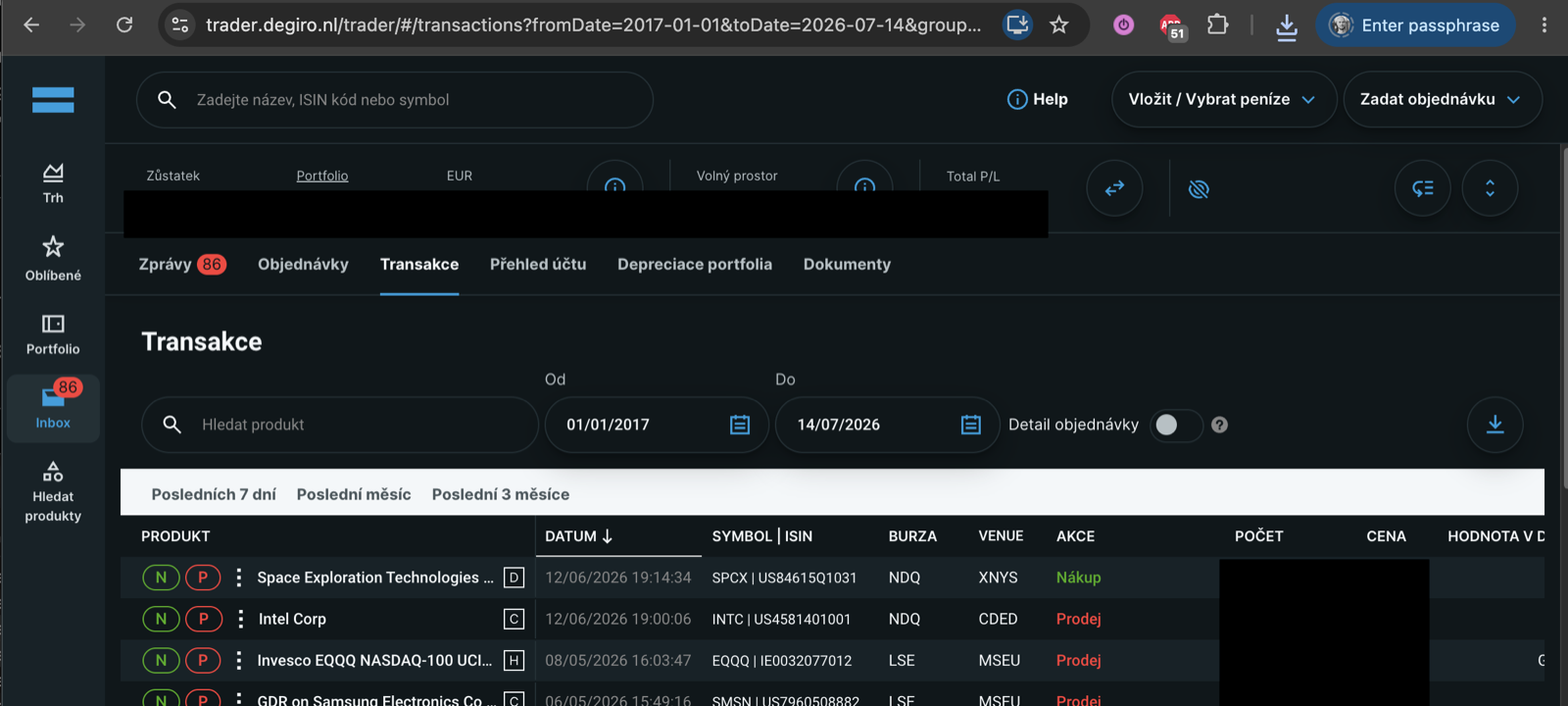This screenshot has width=1568, height=706.
Task: Switch to the Objednávky tab
Action: tap(303, 264)
